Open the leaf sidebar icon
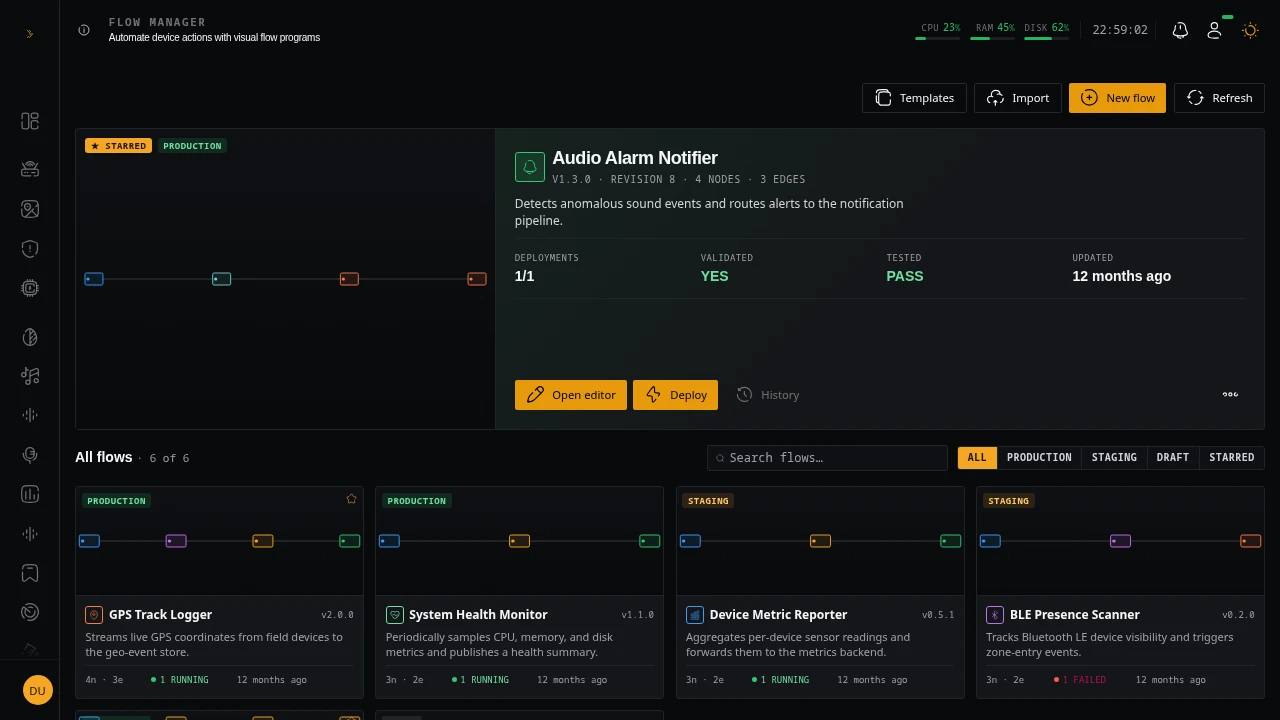 tap(30, 337)
